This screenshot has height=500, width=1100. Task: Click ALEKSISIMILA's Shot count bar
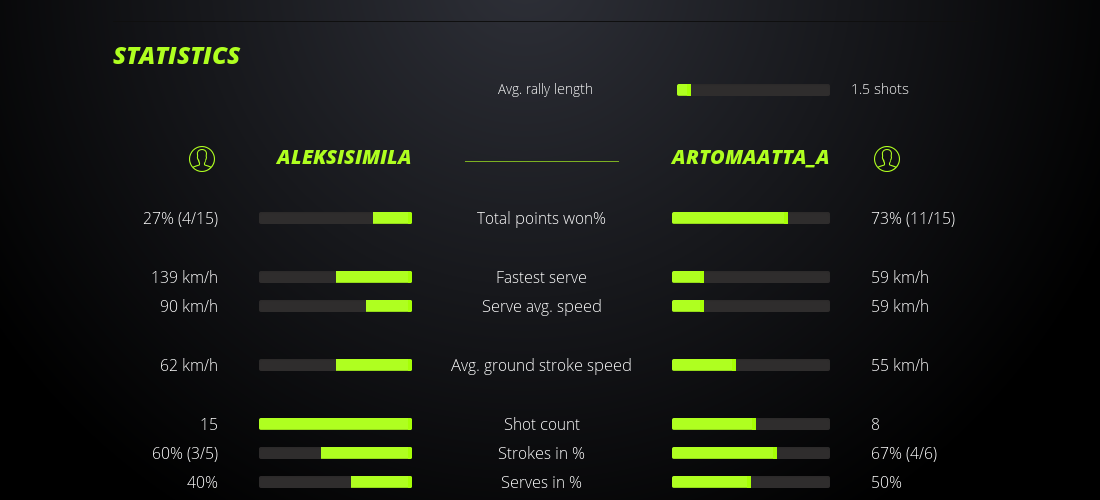(335, 424)
